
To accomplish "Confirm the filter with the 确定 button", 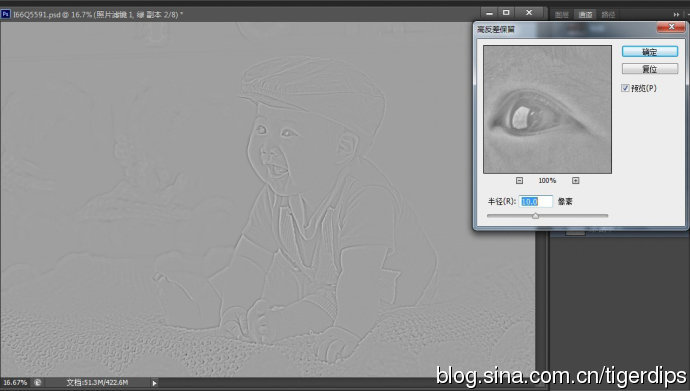I will [x=650, y=52].
